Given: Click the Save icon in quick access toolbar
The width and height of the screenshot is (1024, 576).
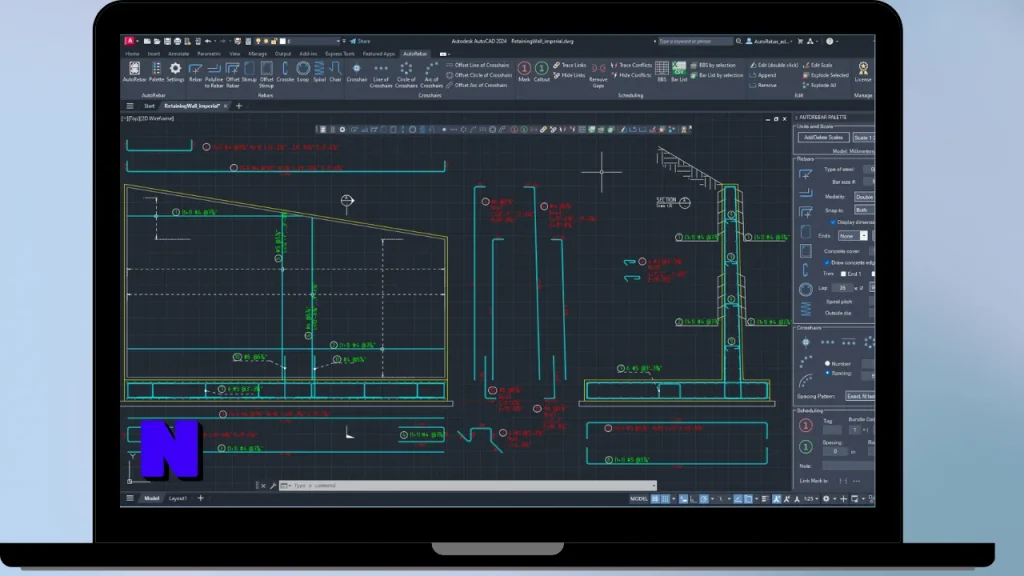Looking at the screenshot, I should tap(167, 41).
